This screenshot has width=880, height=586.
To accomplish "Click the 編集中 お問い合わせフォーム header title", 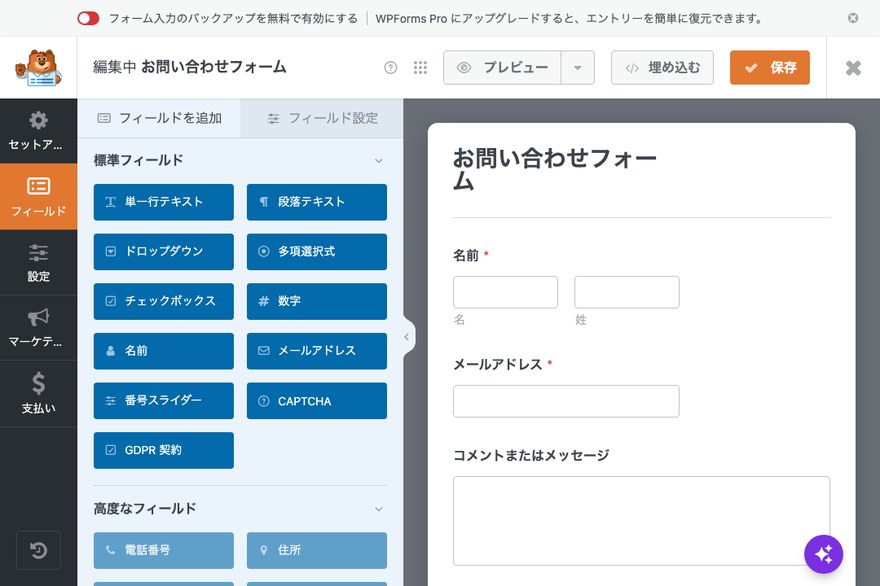I will [x=190, y=67].
